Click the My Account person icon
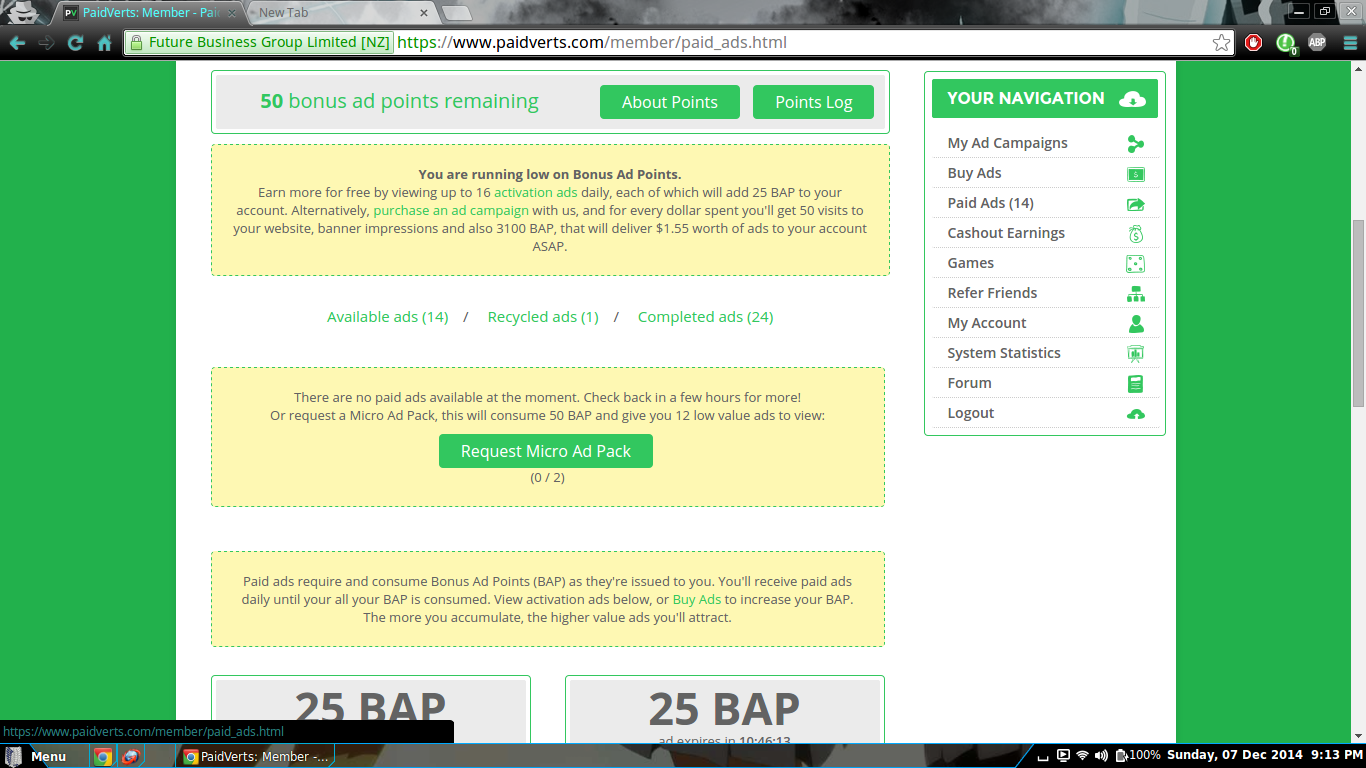Viewport: 1366px width, 768px height. coord(1135,324)
